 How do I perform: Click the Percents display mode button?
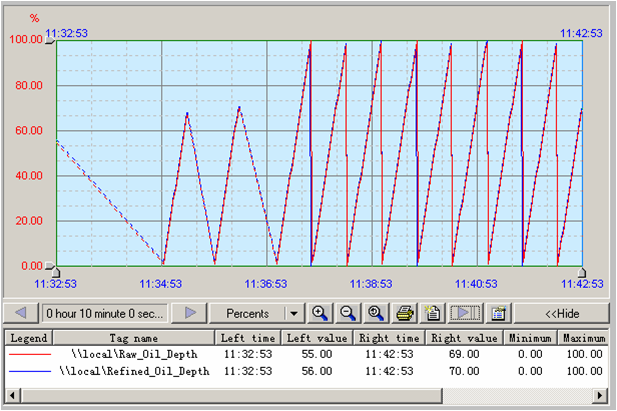248,313
